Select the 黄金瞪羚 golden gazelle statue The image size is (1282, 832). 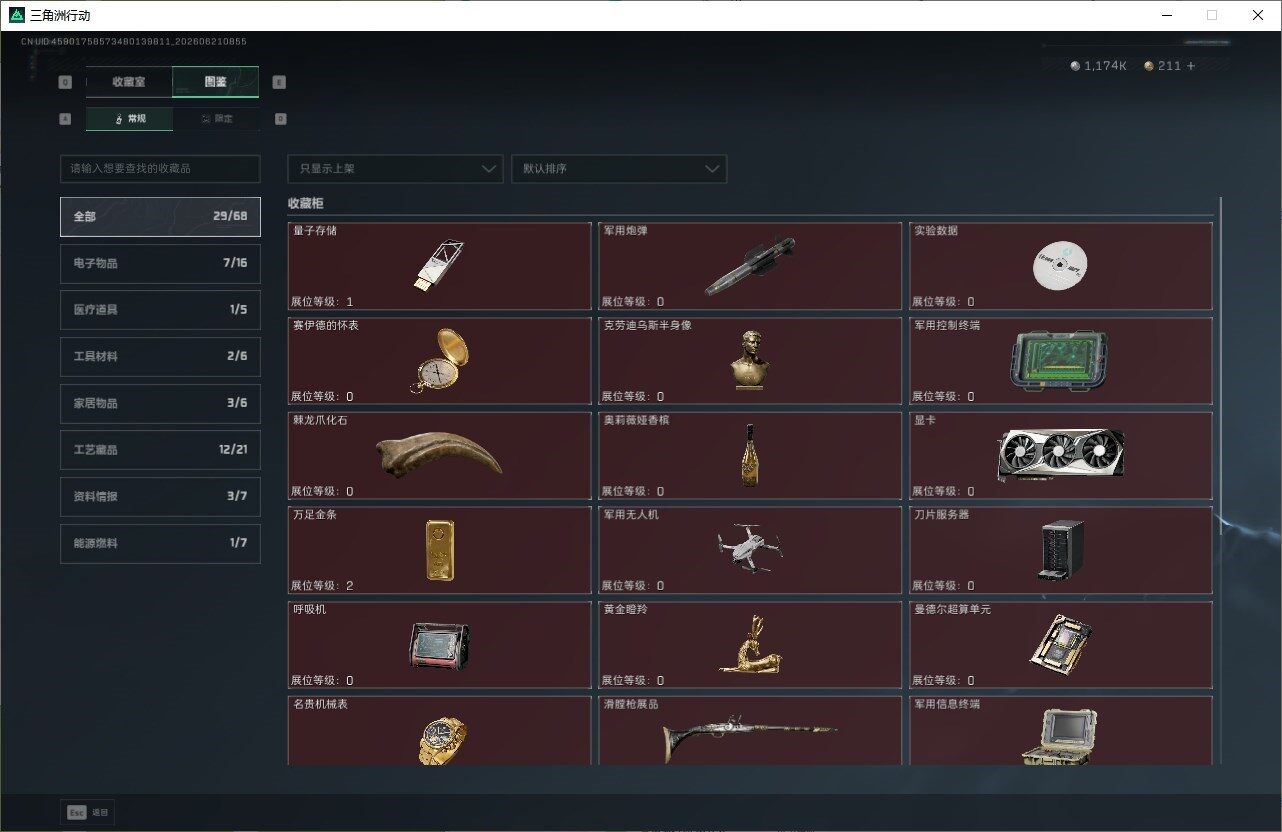[750, 644]
